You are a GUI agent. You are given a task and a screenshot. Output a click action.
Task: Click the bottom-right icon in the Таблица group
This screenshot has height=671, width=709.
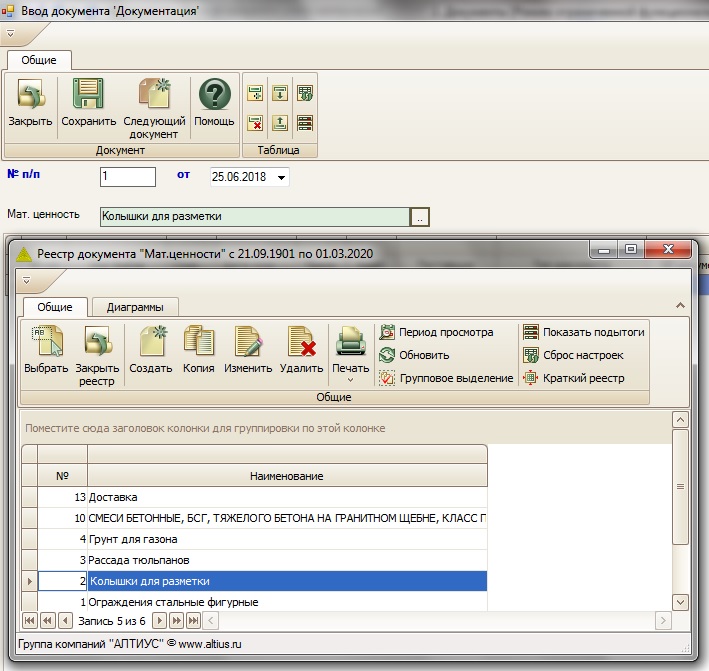pyautogui.click(x=305, y=123)
